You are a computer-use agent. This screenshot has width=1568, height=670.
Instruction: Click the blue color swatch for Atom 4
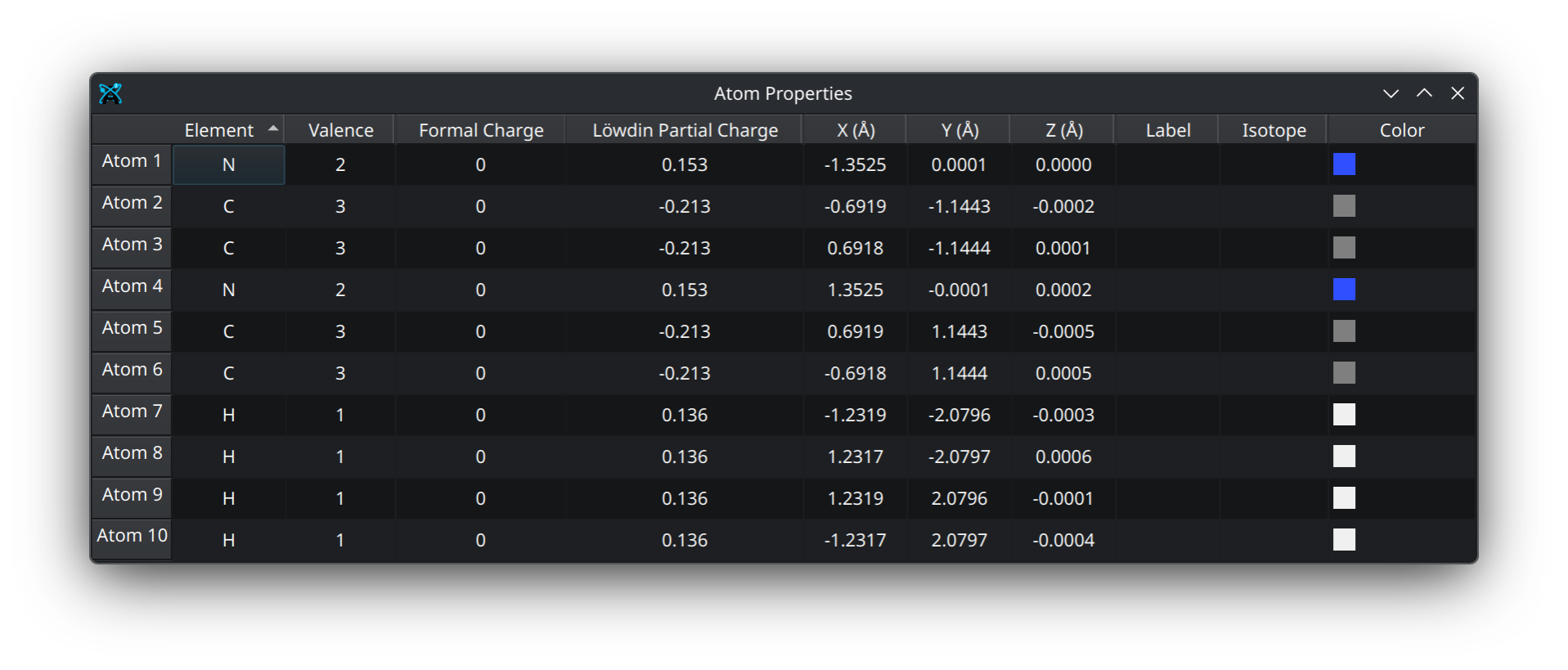coord(1344,290)
